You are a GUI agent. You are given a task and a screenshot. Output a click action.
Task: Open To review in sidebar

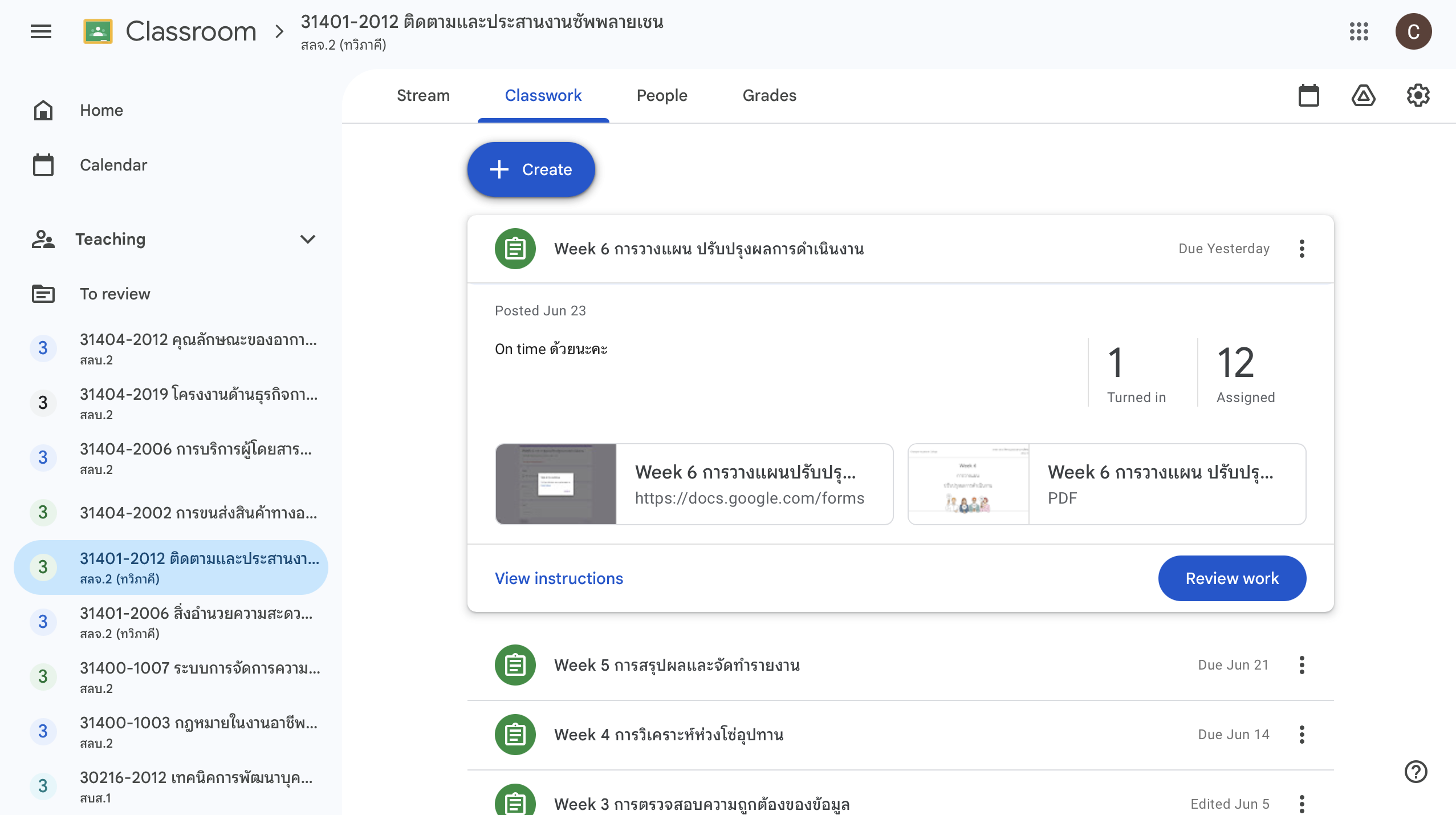click(x=171, y=294)
